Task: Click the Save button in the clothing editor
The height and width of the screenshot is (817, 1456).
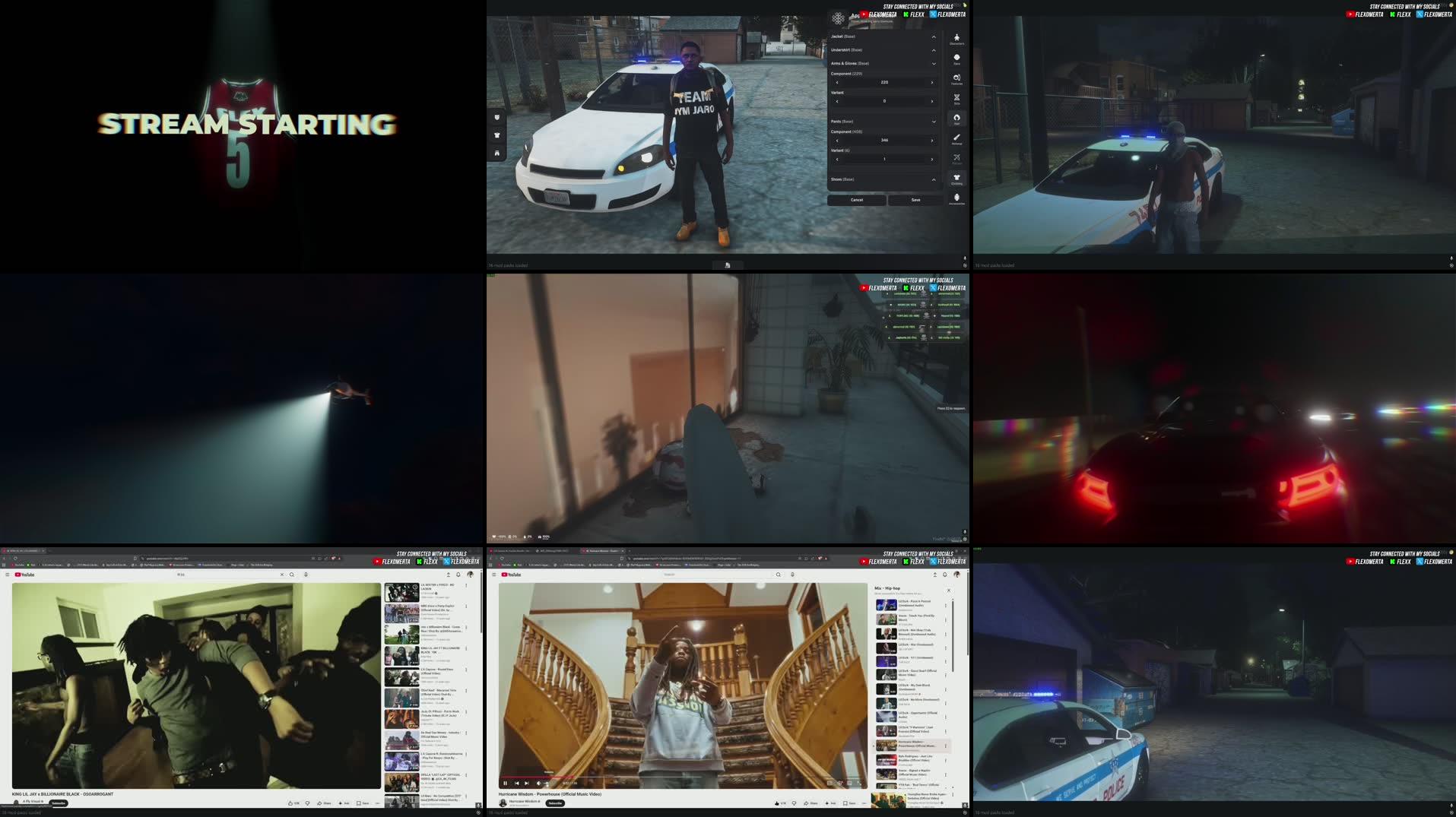Action: pyautogui.click(x=915, y=199)
